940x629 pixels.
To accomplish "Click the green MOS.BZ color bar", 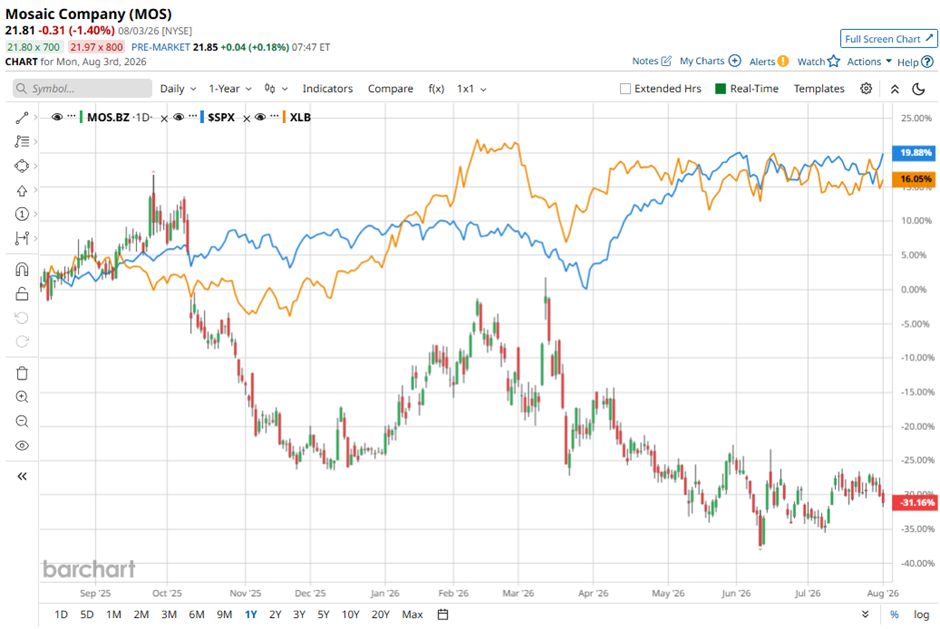I will pyautogui.click(x=81, y=117).
